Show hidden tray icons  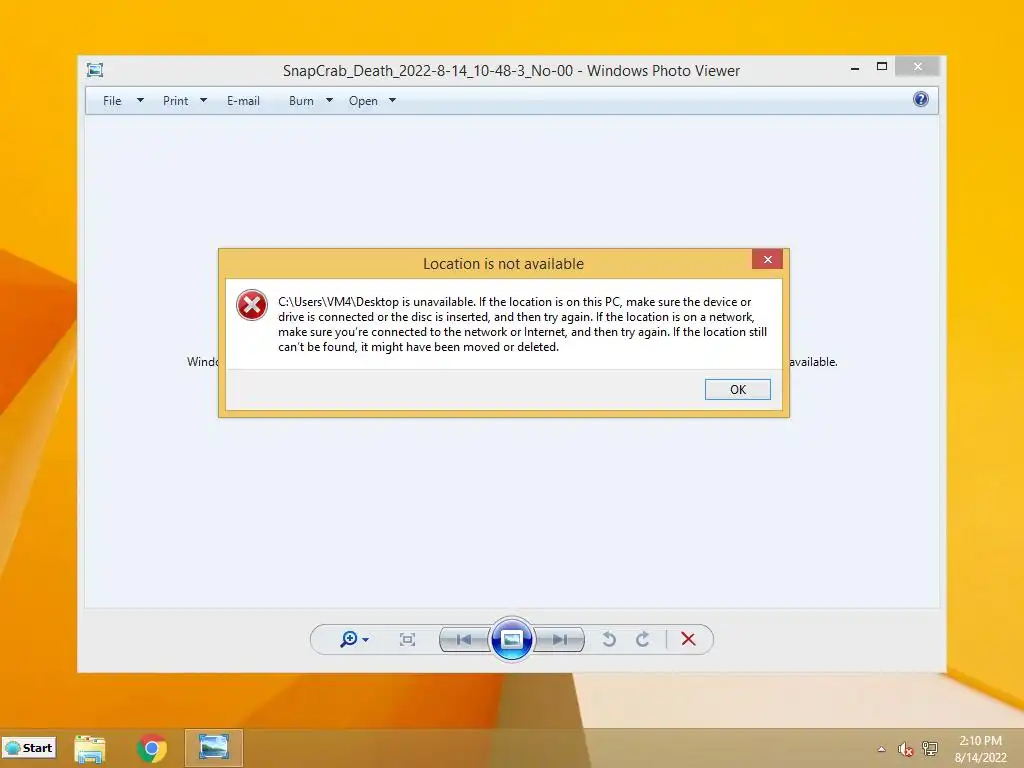point(882,749)
